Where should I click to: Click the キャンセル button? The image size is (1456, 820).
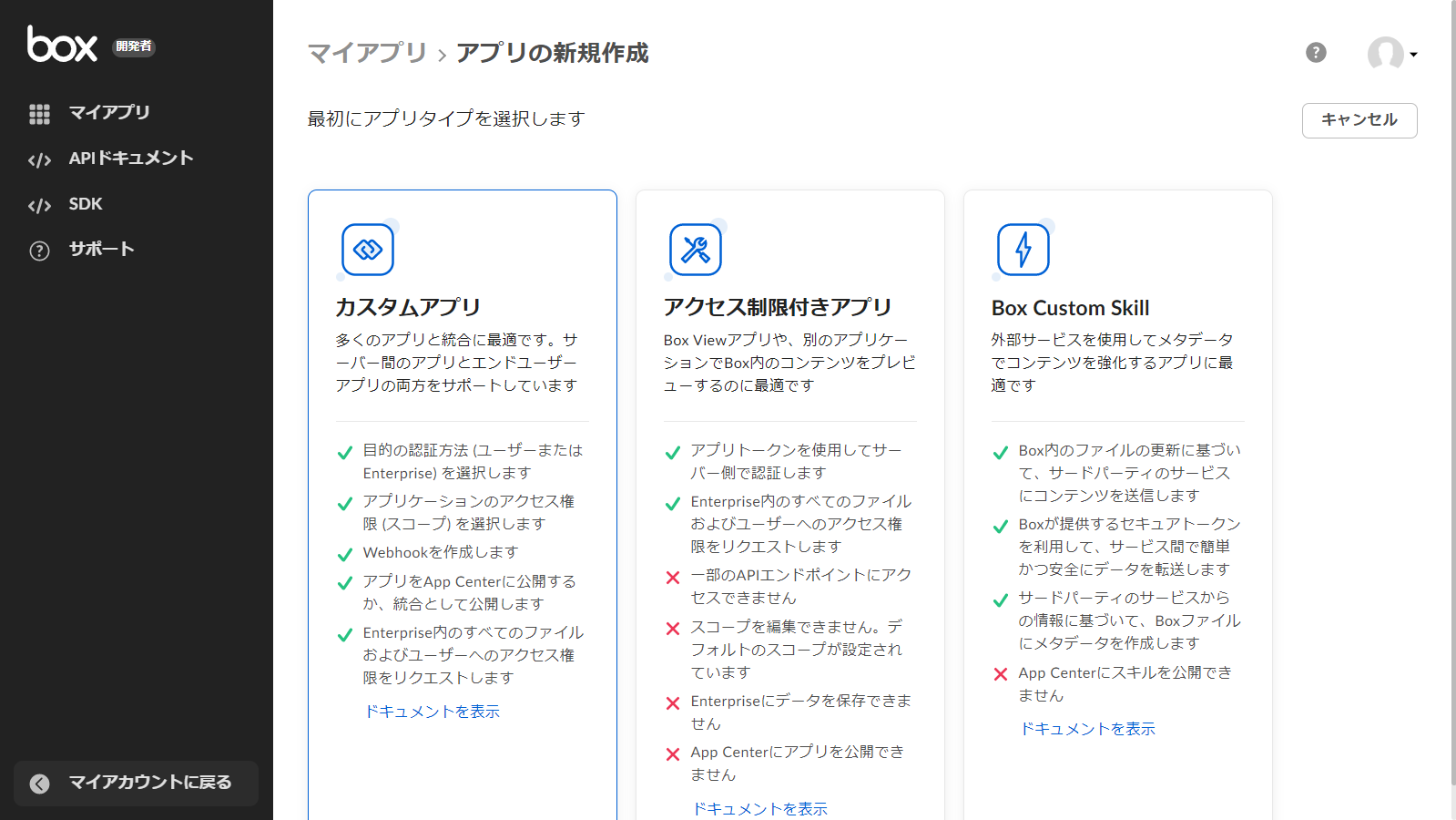click(x=1359, y=120)
